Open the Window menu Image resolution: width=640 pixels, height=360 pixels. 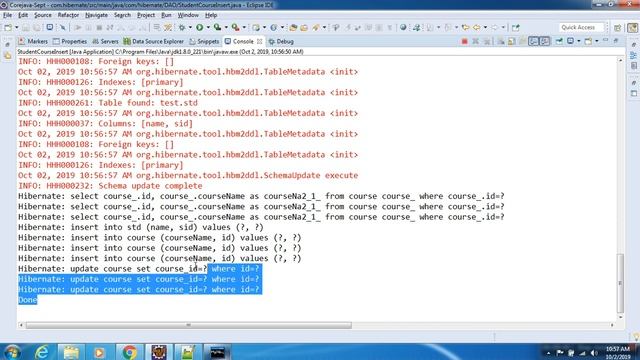coord(188,15)
